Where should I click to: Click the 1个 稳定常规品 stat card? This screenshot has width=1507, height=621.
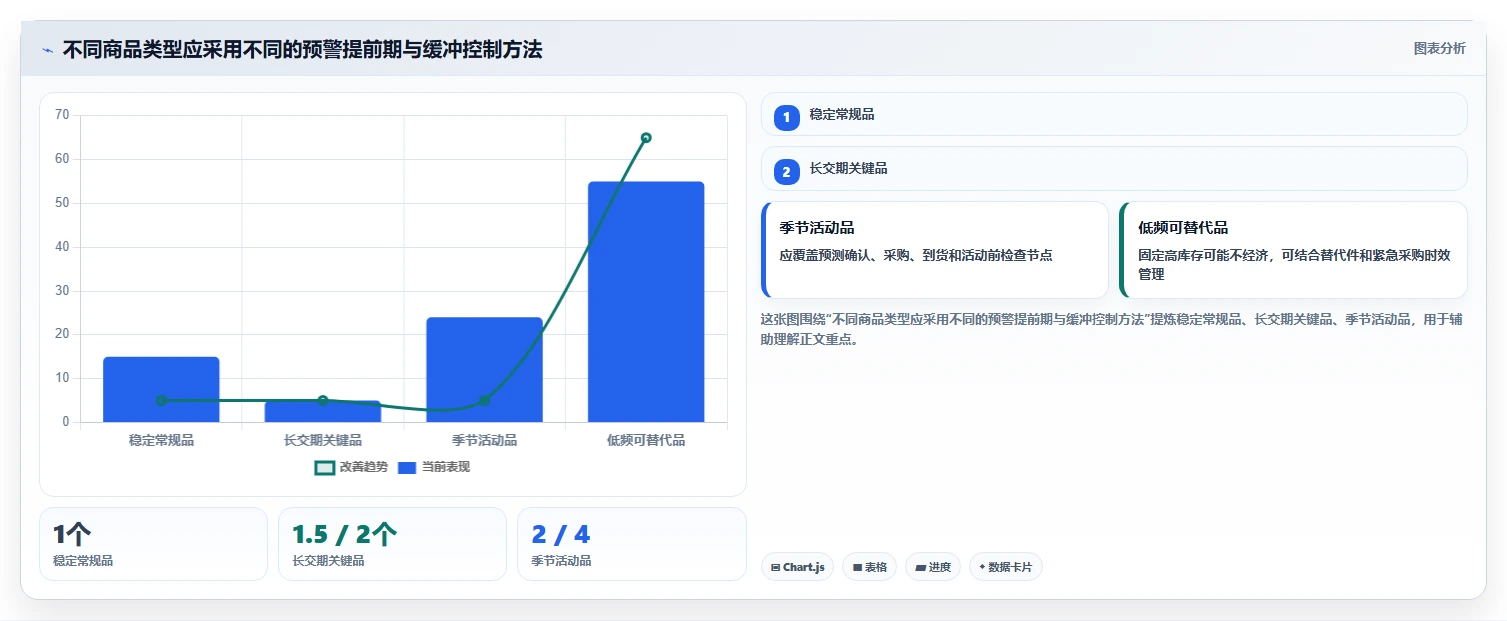153,544
